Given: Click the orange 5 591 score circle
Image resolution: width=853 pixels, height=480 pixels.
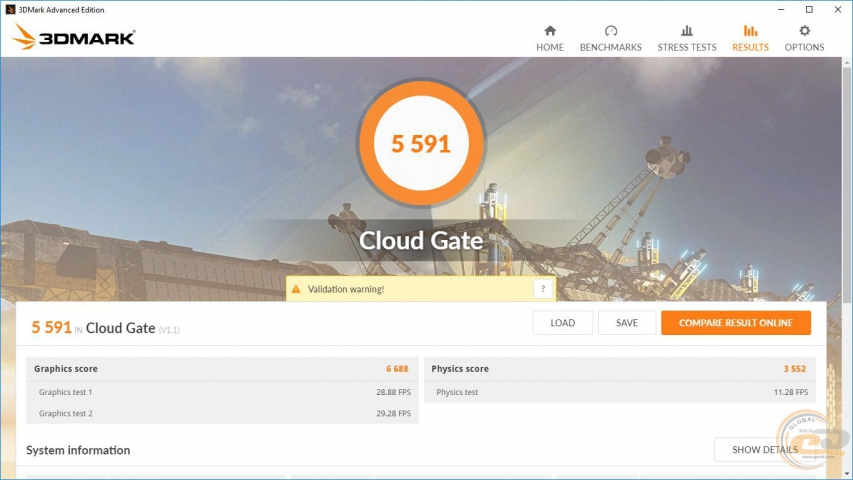Looking at the screenshot, I should coord(421,143).
